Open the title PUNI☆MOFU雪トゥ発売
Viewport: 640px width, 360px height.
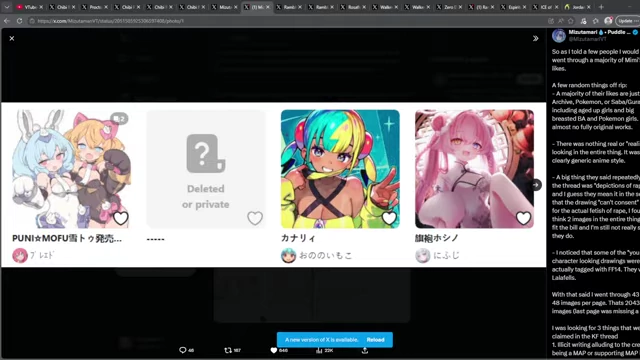point(67,238)
